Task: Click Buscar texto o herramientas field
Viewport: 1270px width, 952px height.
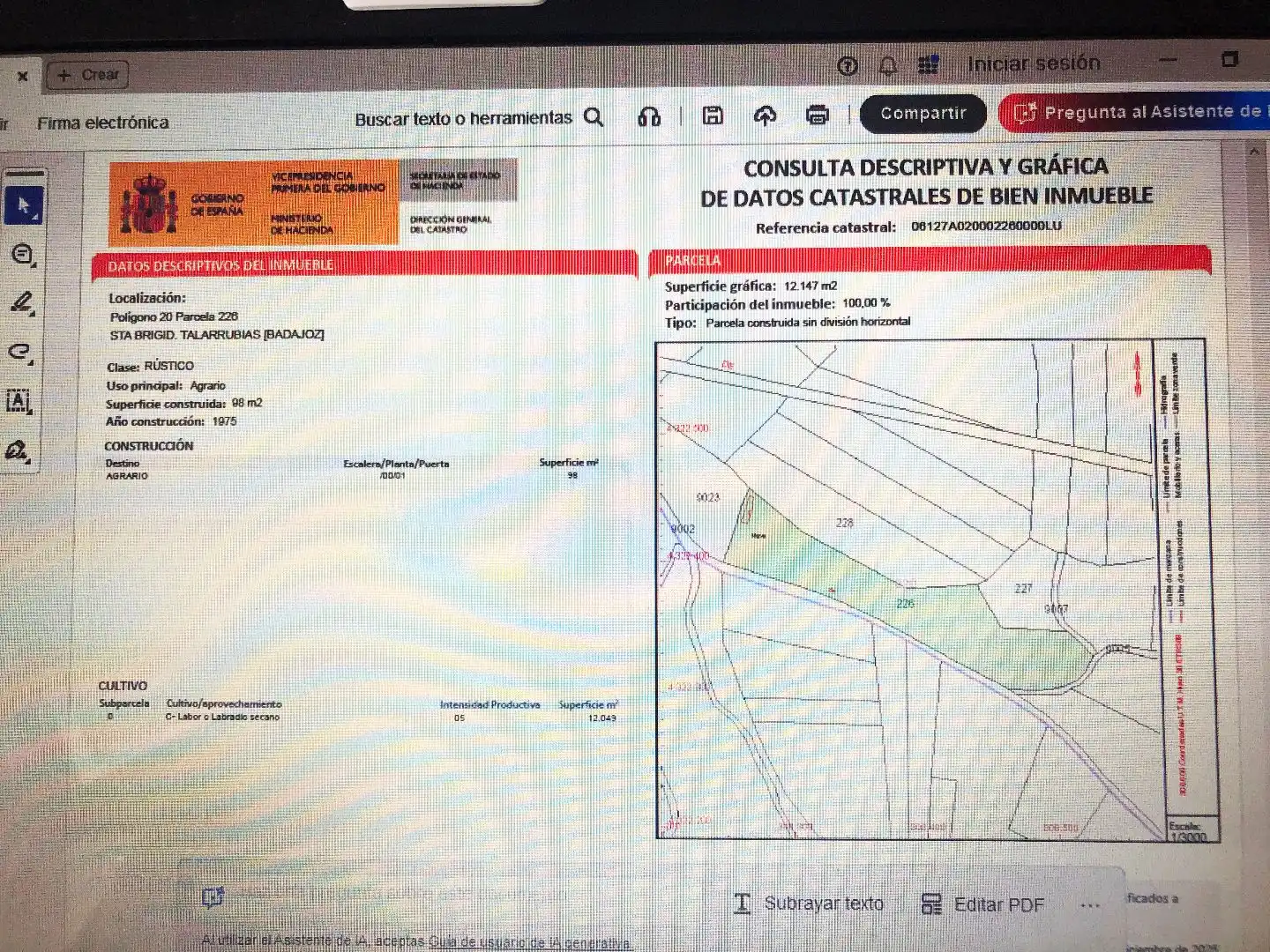Action: (x=464, y=118)
